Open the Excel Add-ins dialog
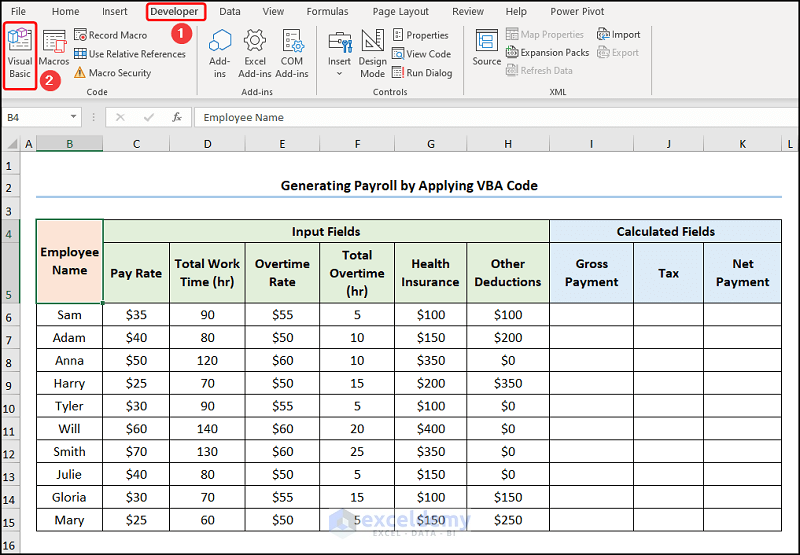This screenshot has height=555, width=800. (255, 53)
